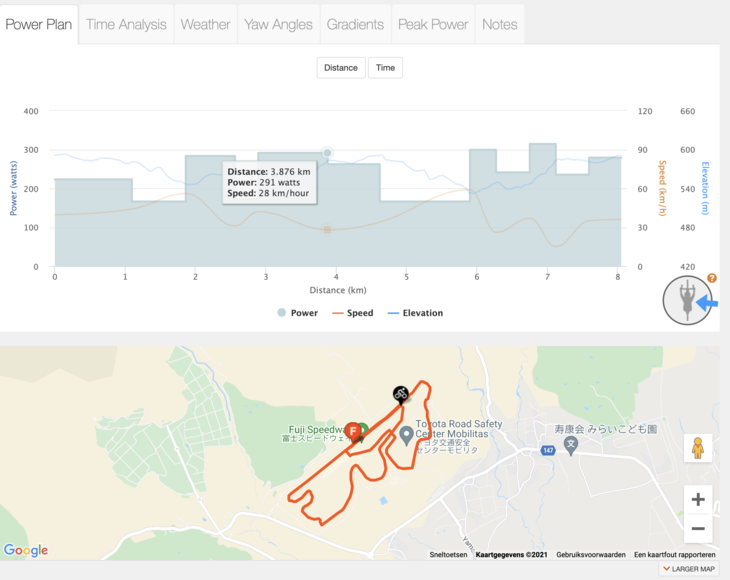
Task: Select the Time axis button
Action: pyautogui.click(x=385, y=68)
